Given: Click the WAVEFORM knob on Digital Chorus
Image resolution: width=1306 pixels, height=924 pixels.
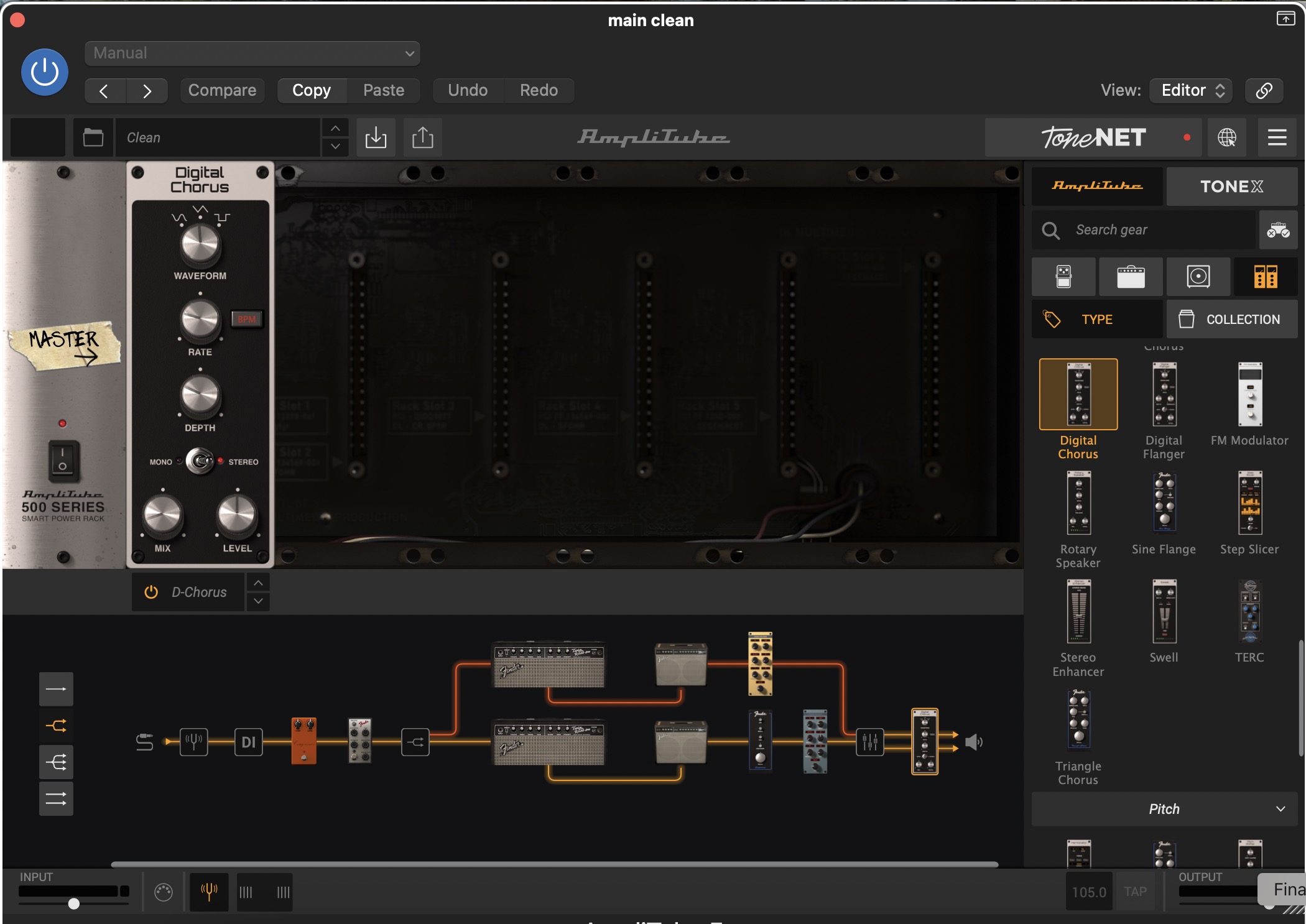Looking at the screenshot, I should tap(200, 244).
